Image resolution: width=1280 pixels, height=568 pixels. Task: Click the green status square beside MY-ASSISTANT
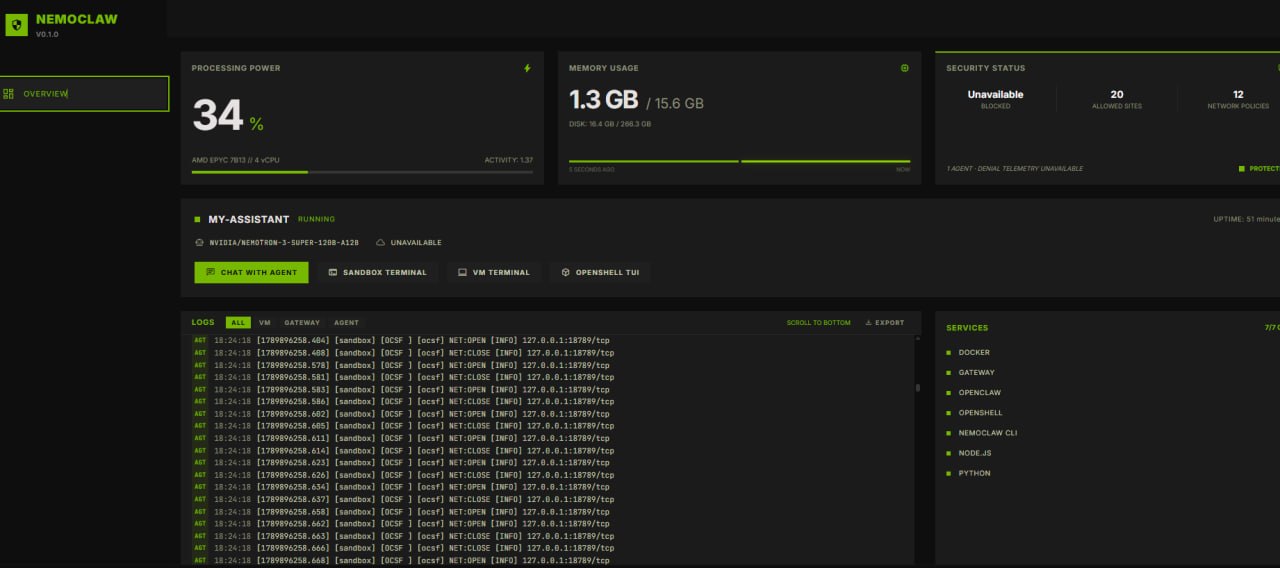click(197, 219)
